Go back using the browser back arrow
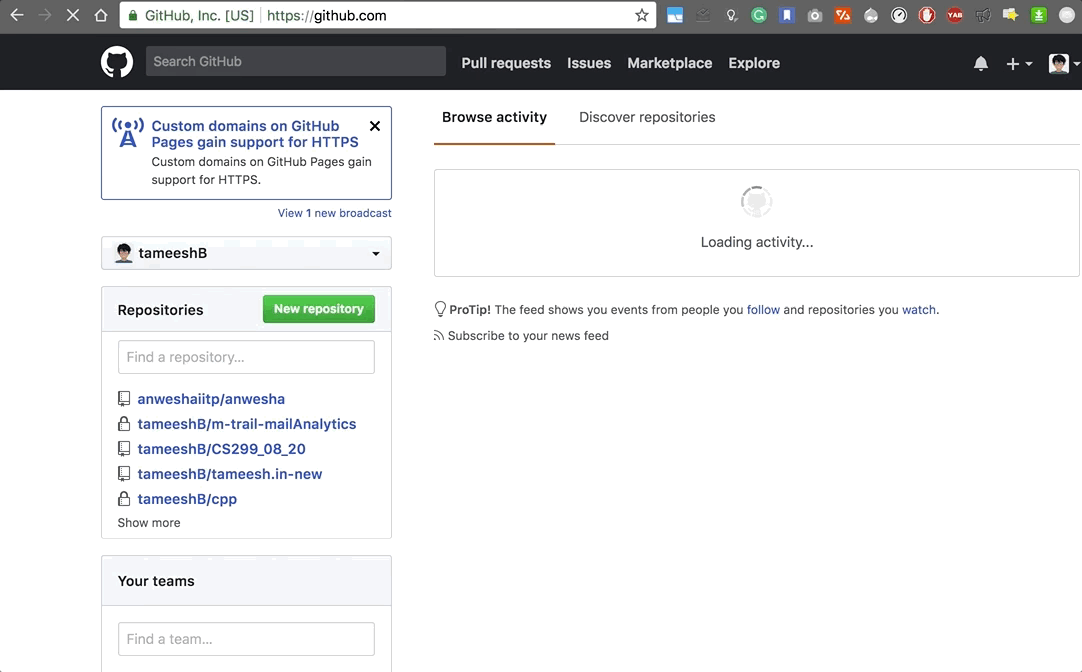Screen dimensions: 1082x672 point(17,15)
